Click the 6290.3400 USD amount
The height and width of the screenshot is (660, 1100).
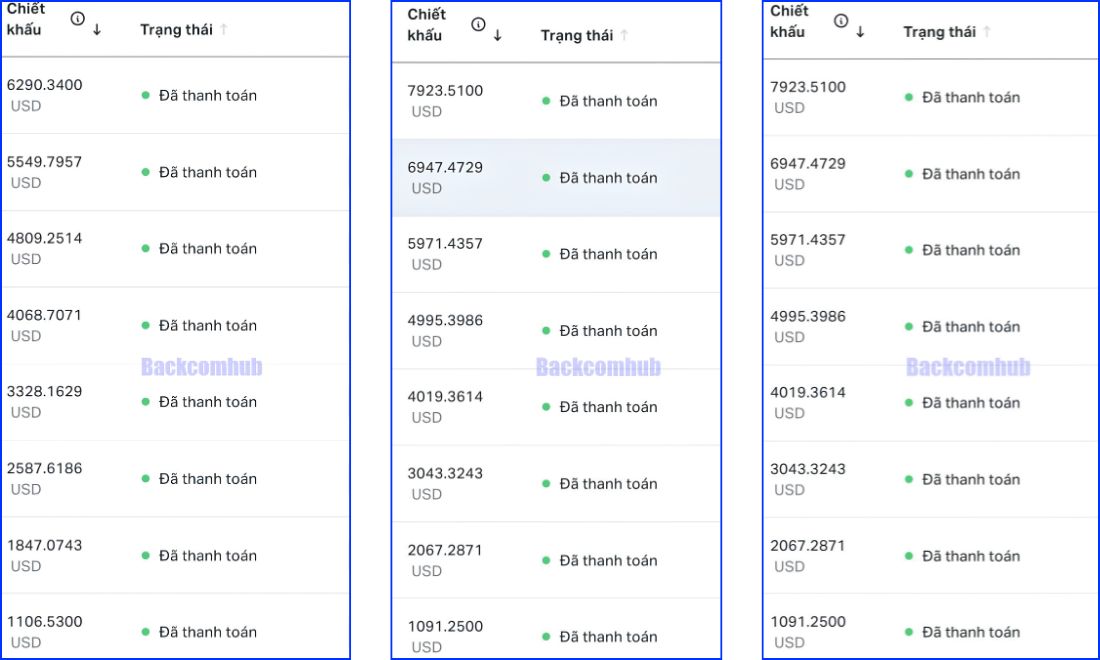pos(45,95)
